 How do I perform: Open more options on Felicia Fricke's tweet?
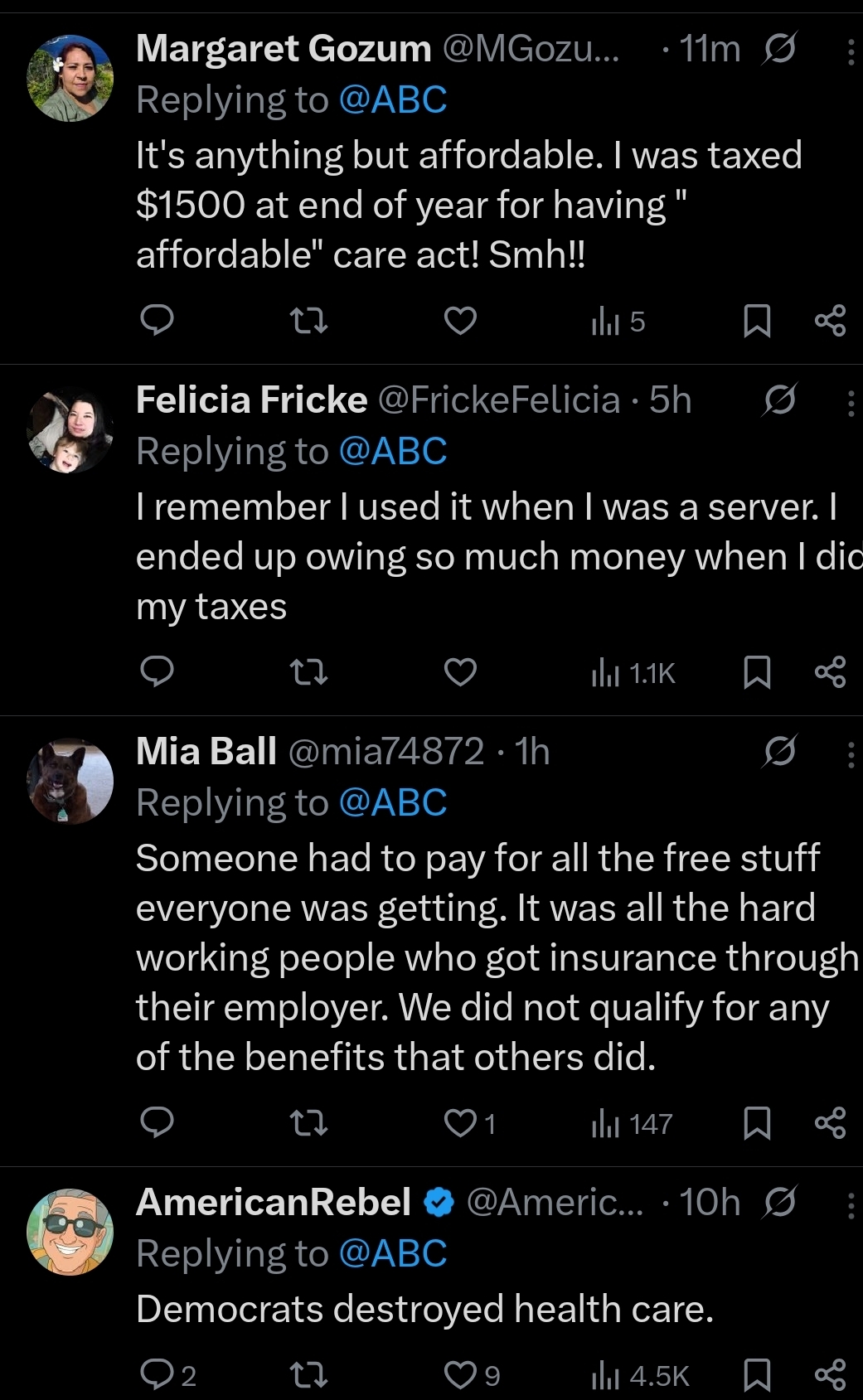point(851,403)
